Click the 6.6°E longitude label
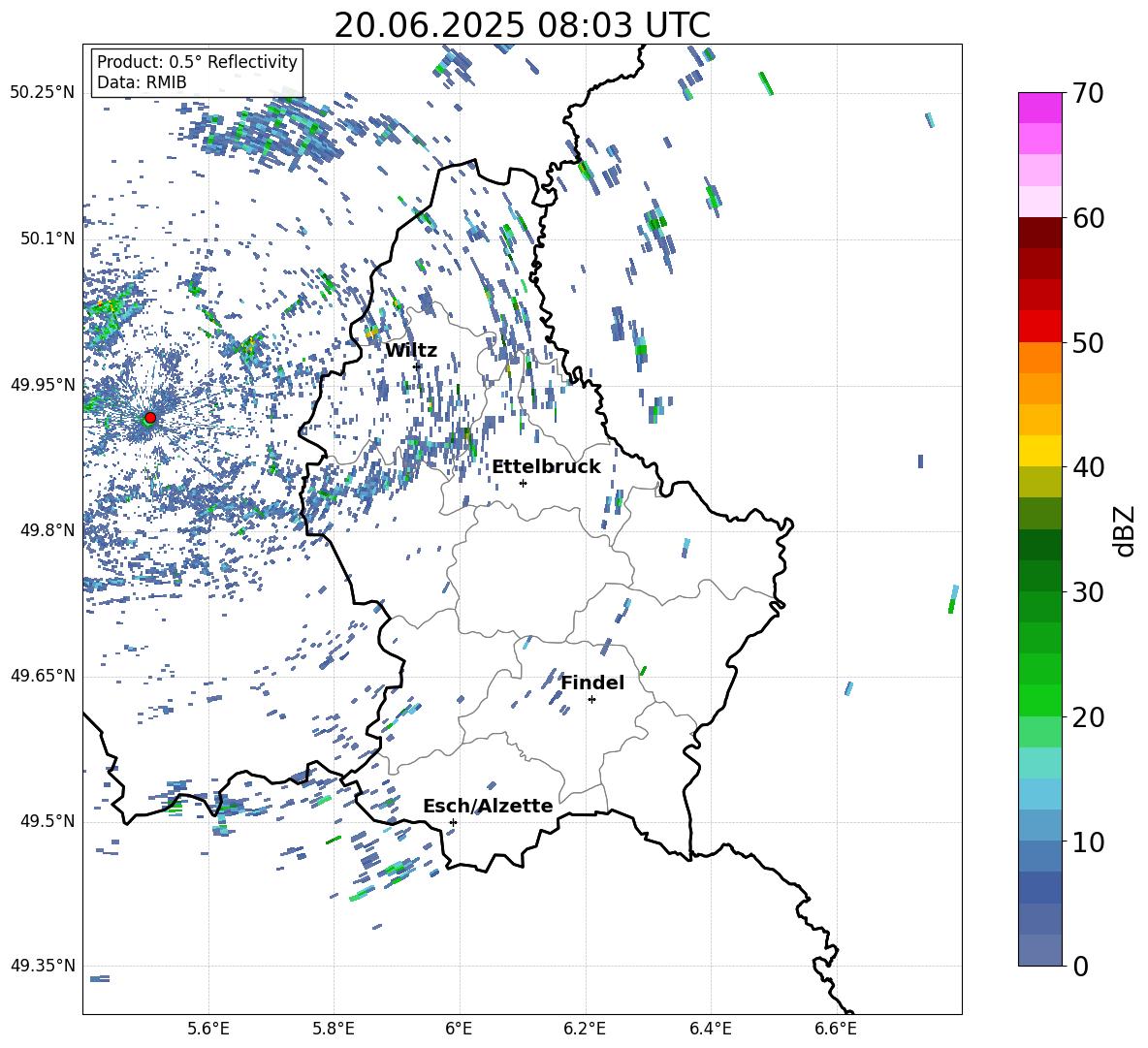Screen dimensions: 1148x1048 click(x=836, y=1029)
